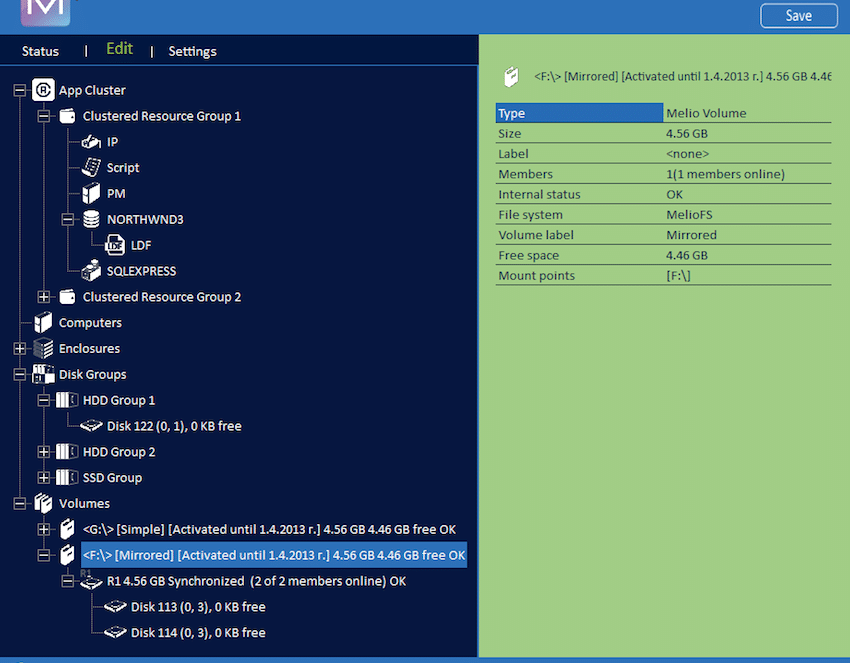
Task: Expand the G:\ Simple volume
Action: pos(43,529)
